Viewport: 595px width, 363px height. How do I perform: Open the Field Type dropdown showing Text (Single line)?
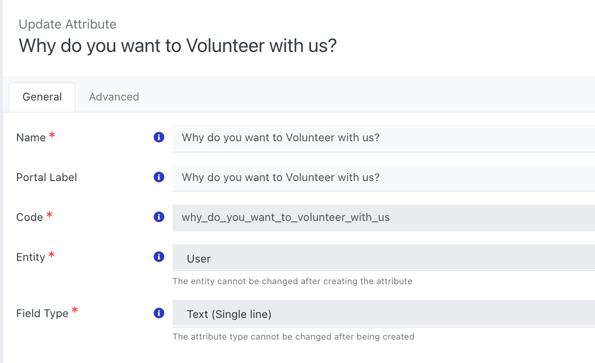384,313
